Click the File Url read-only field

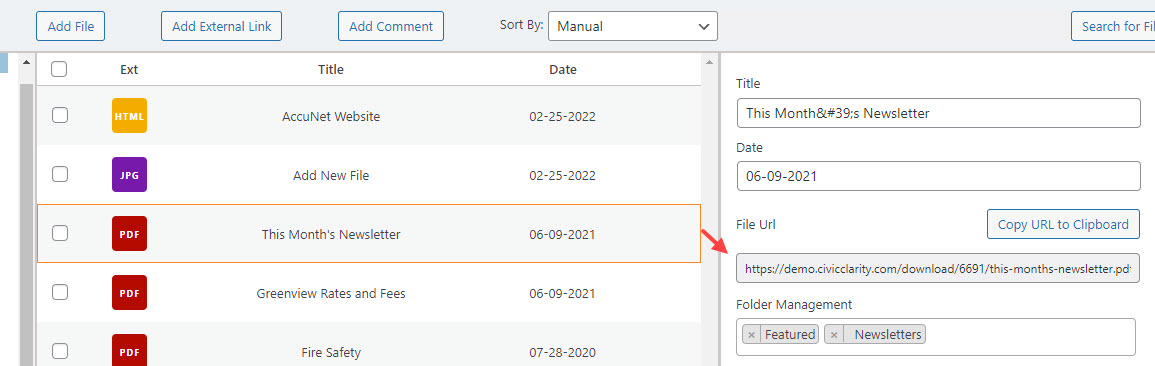938,269
